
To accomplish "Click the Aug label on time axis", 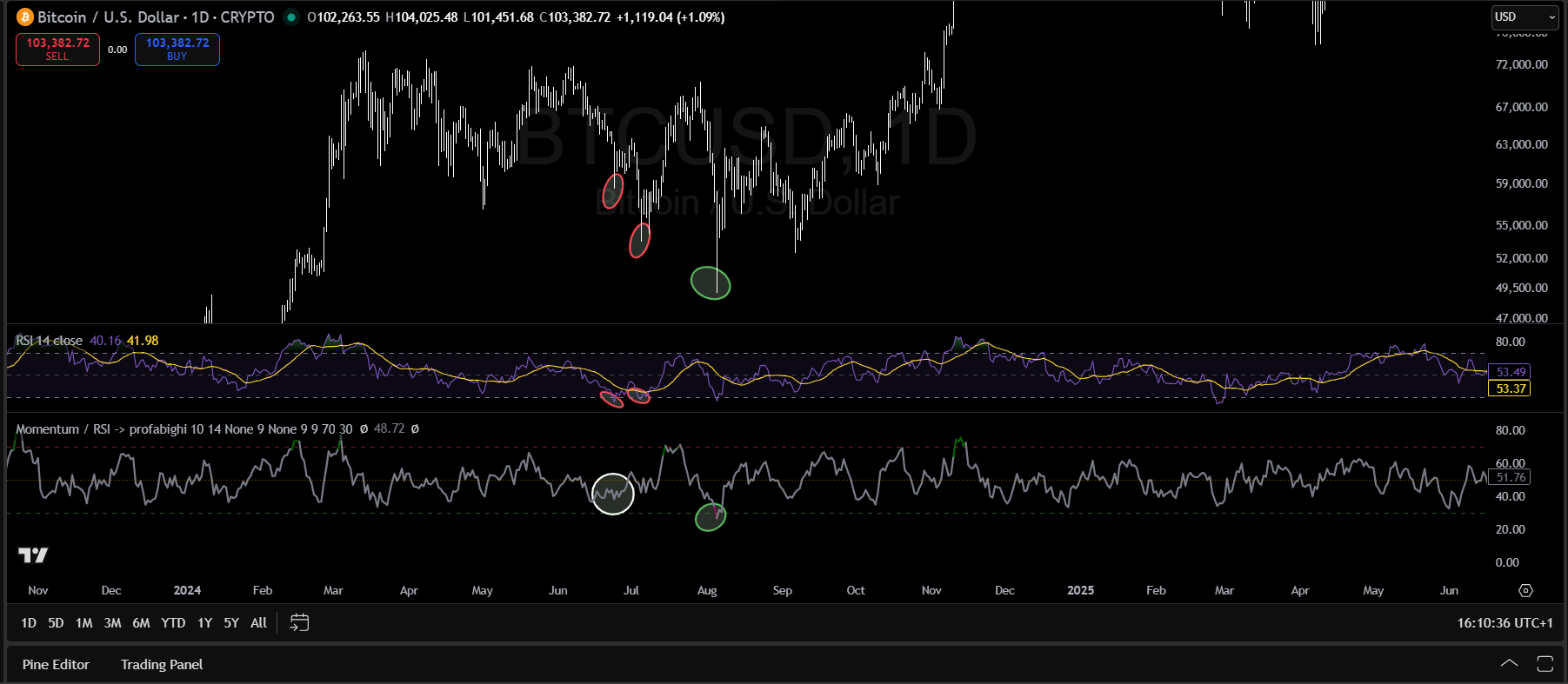I will point(707,590).
